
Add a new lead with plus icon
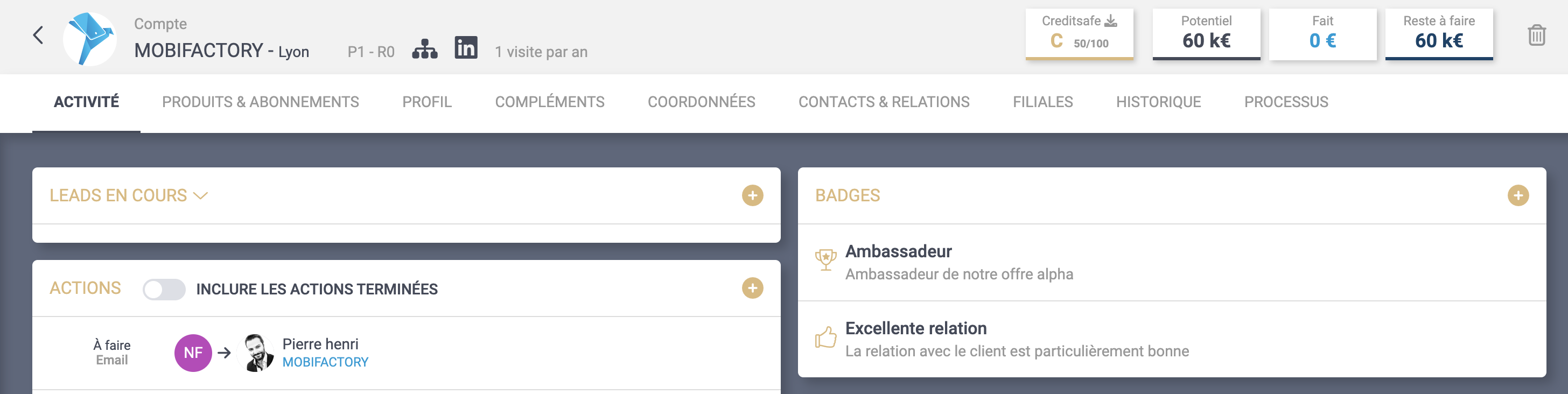tap(752, 196)
